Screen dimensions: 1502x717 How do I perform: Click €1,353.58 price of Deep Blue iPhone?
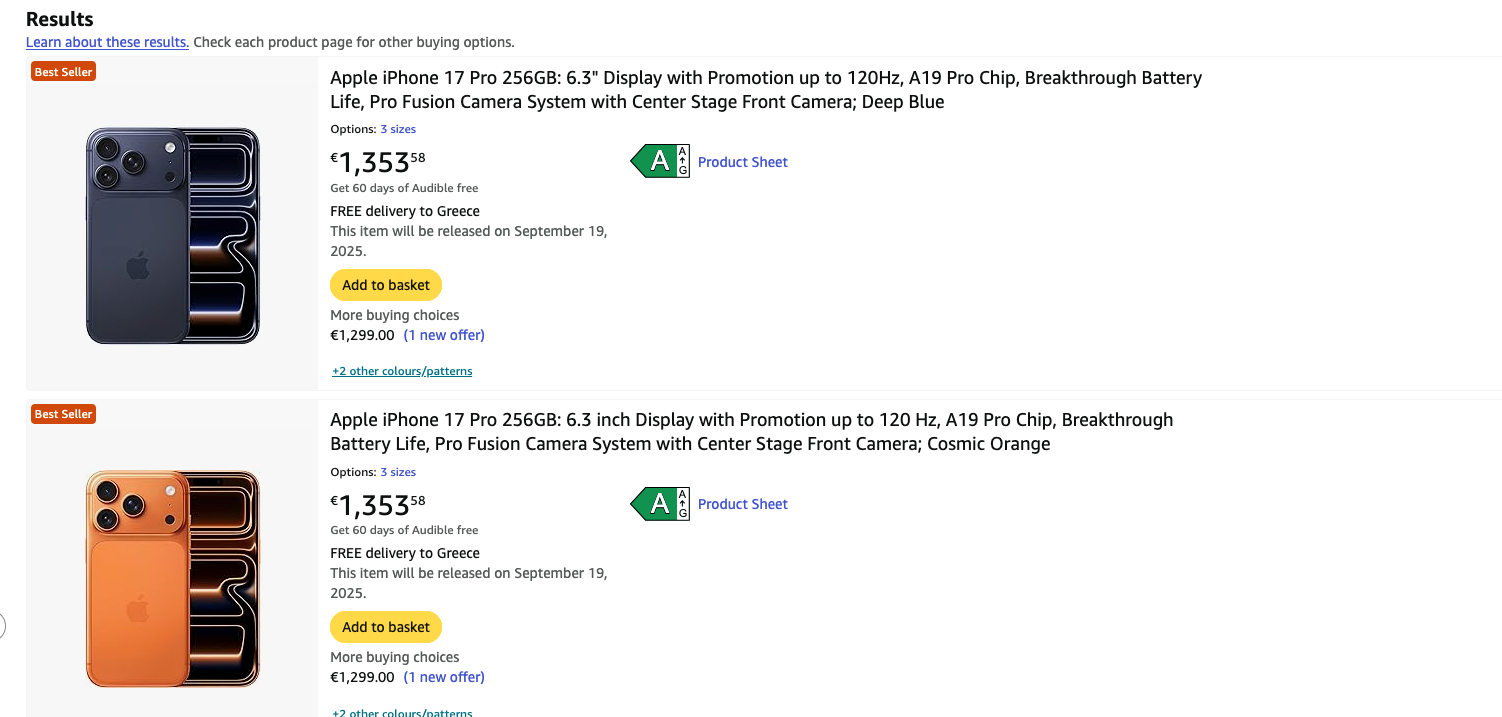tap(378, 162)
